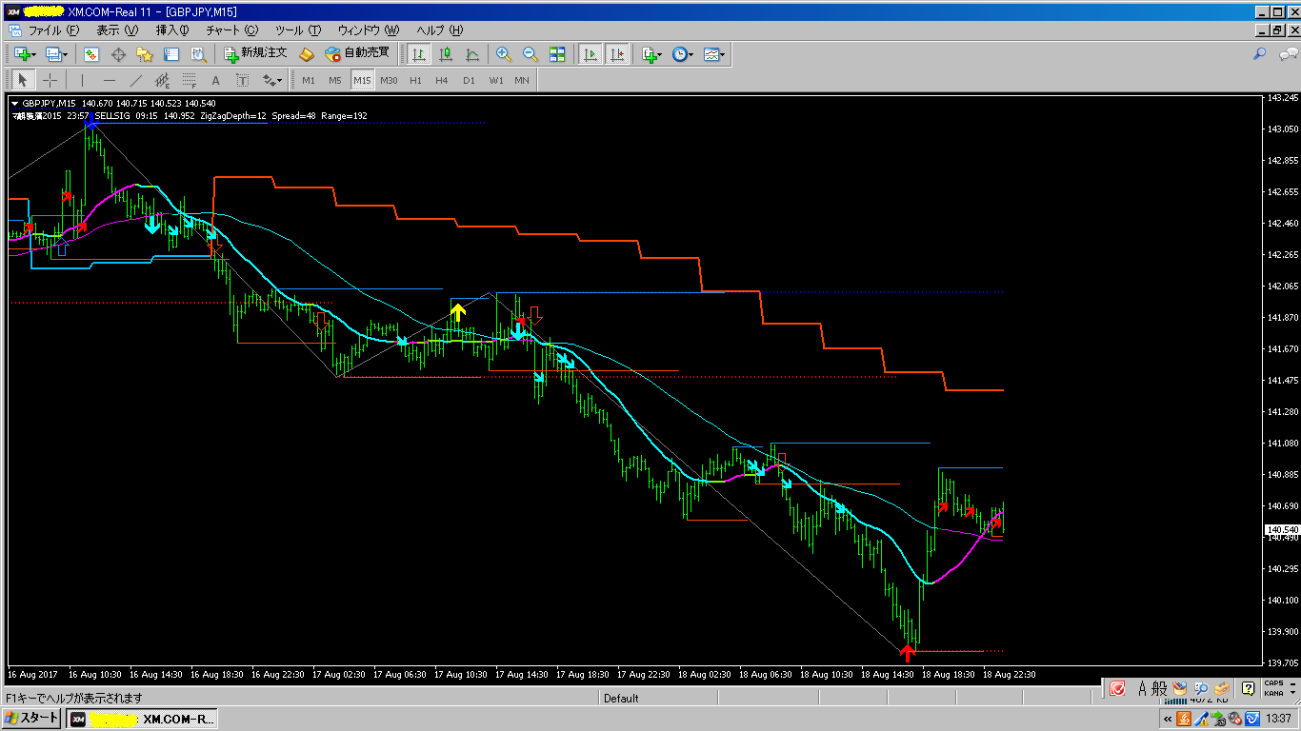The height and width of the screenshot is (731, 1301).
Task: Open the ツール menu
Action: pyautogui.click(x=297, y=30)
